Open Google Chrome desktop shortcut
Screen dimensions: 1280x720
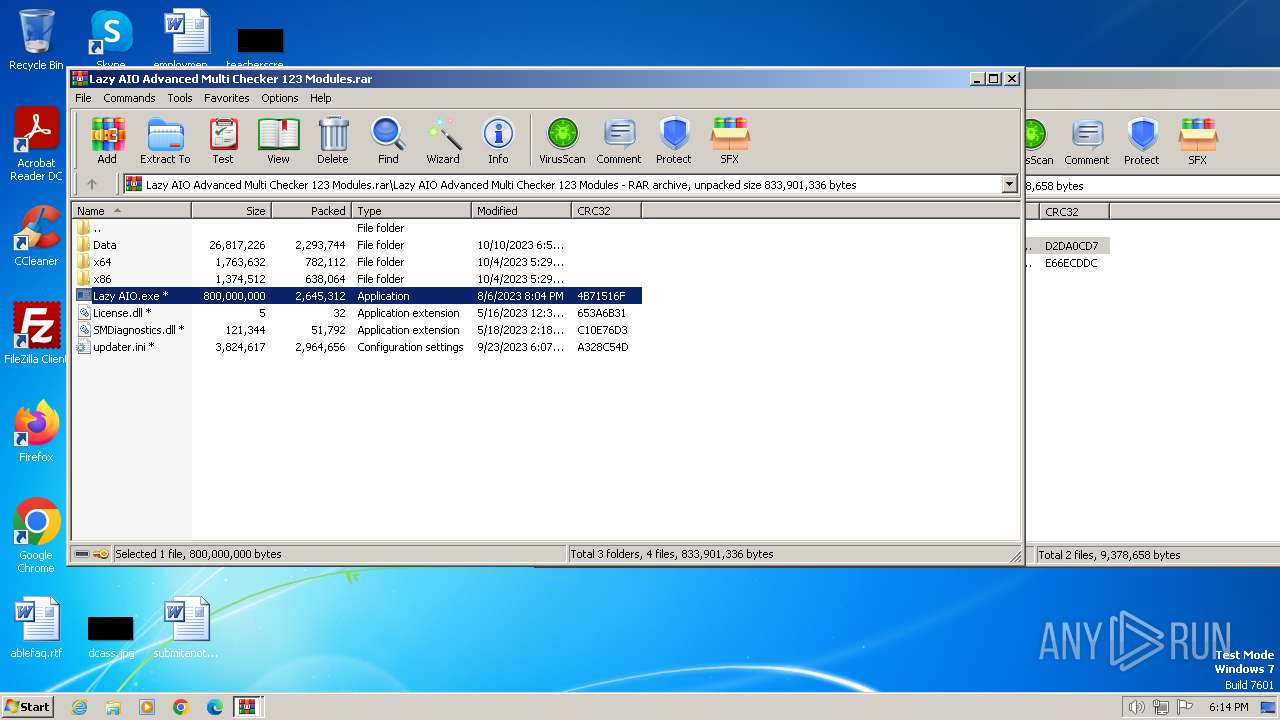[x=36, y=536]
